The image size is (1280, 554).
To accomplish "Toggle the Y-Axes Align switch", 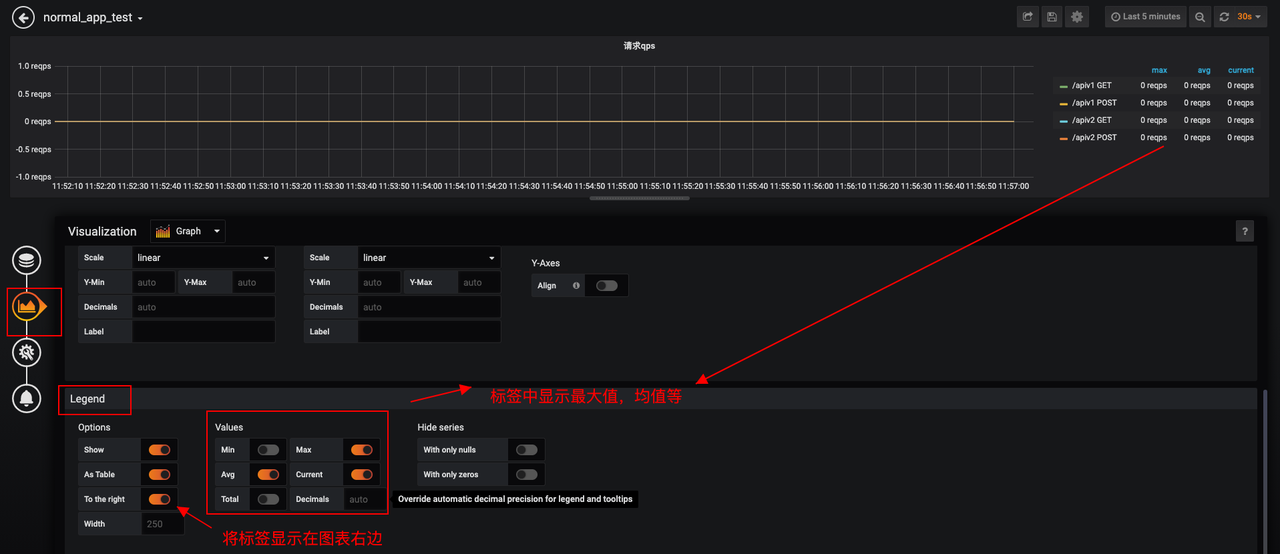I will tap(606, 285).
